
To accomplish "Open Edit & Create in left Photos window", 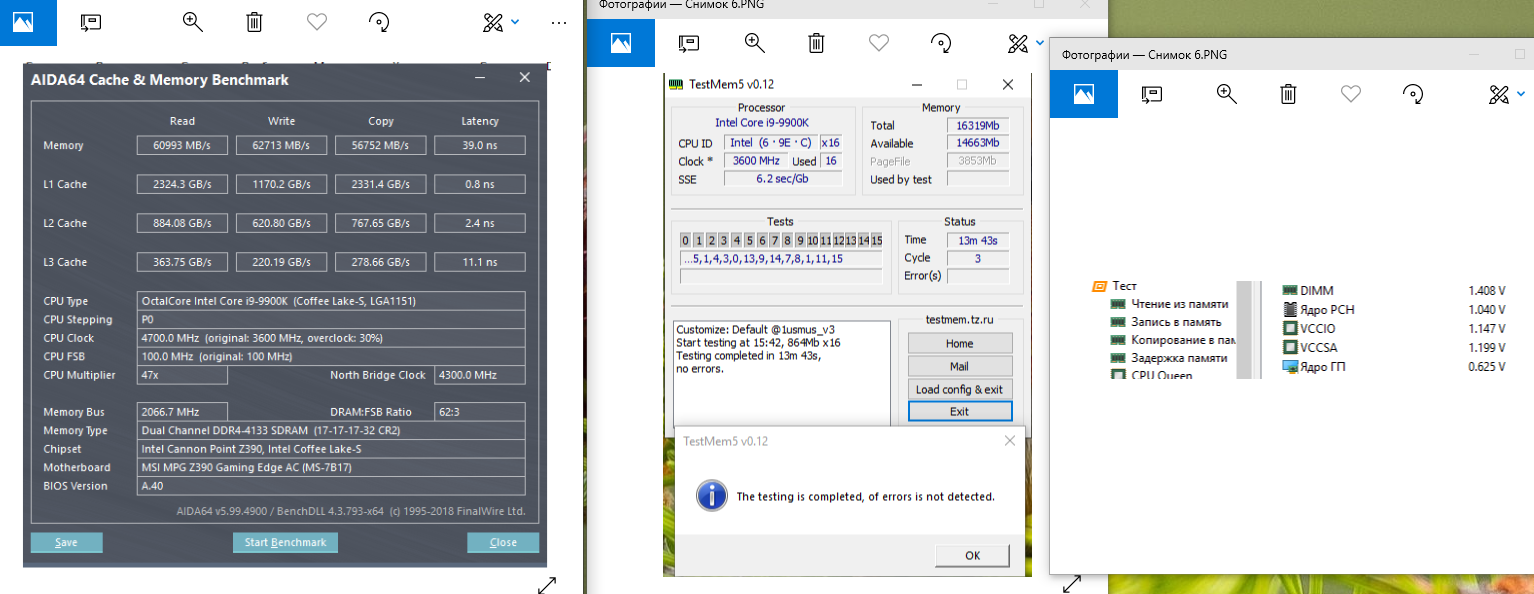I will [492, 22].
